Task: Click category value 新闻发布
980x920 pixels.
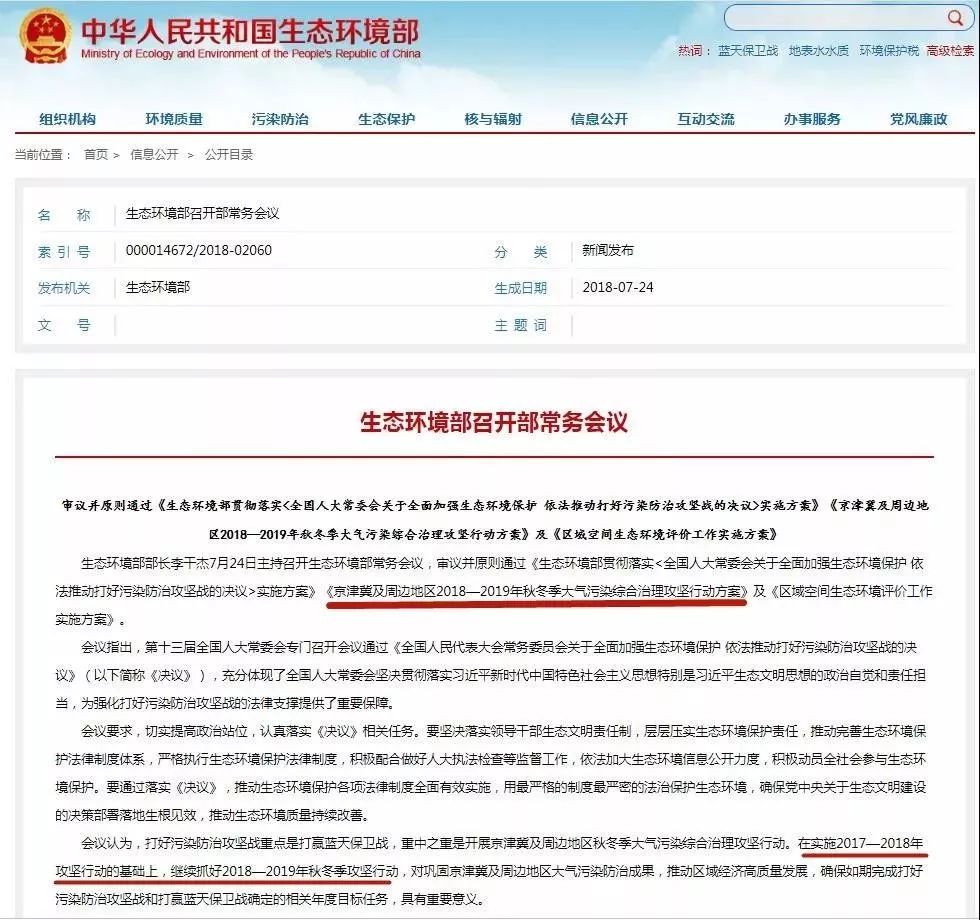Action: pos(608,251)
